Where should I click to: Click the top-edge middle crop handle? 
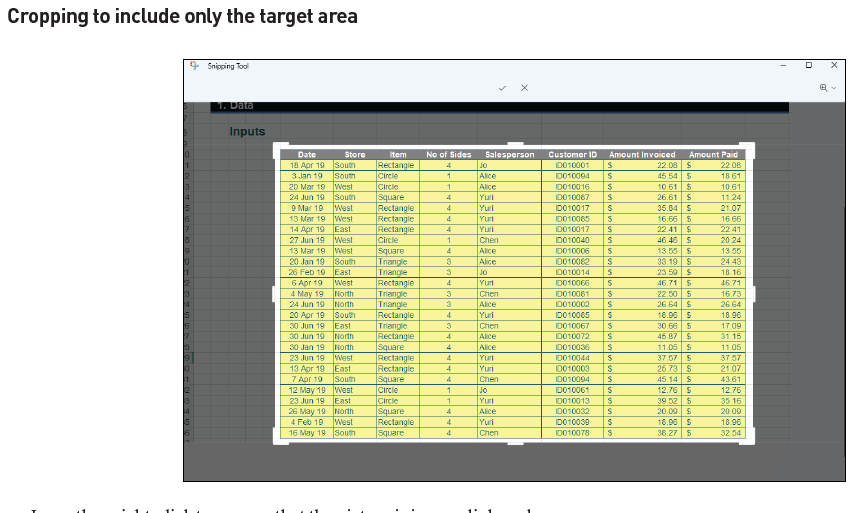pos(515,144)
